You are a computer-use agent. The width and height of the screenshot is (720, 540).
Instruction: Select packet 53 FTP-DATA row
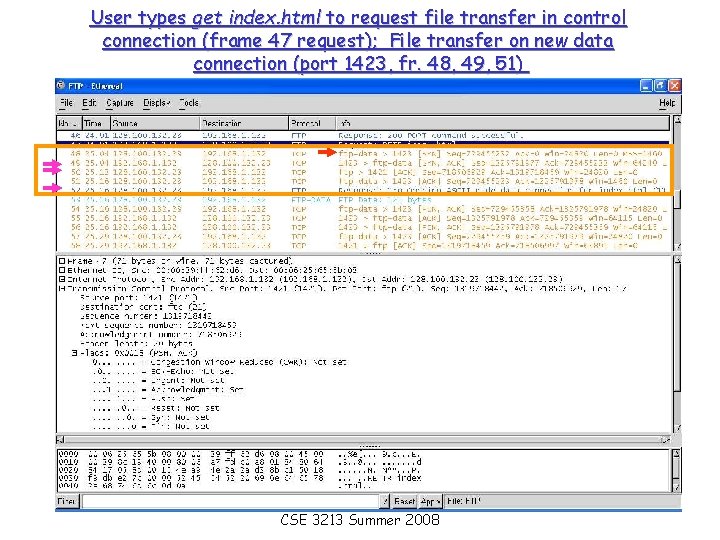(x=363, y=200)
